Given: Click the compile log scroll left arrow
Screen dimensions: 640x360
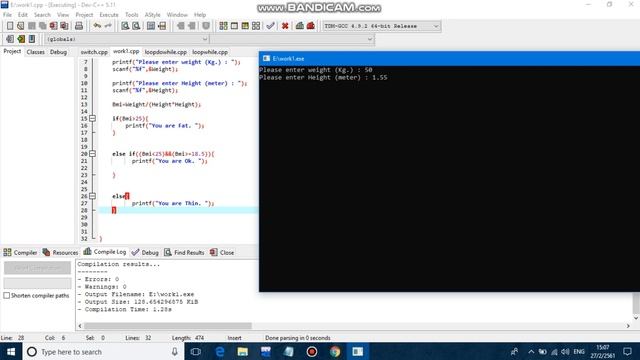Looking at the screenshot, I should pyautogui.click(x=80, y=326).
